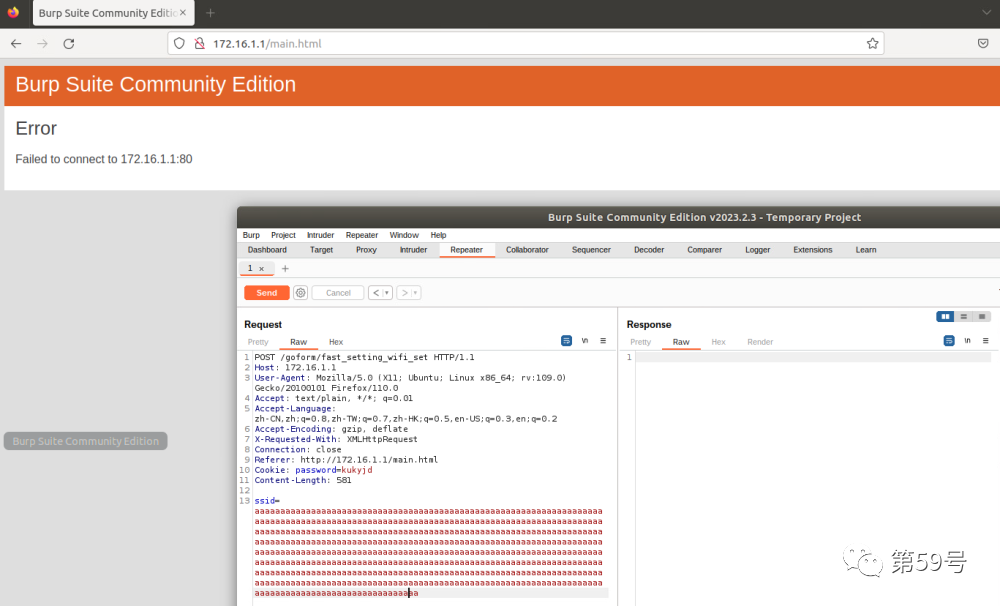This screenshot has width=1000, height=606.
Task: Switch Request view to Raw
Action: 298,342
